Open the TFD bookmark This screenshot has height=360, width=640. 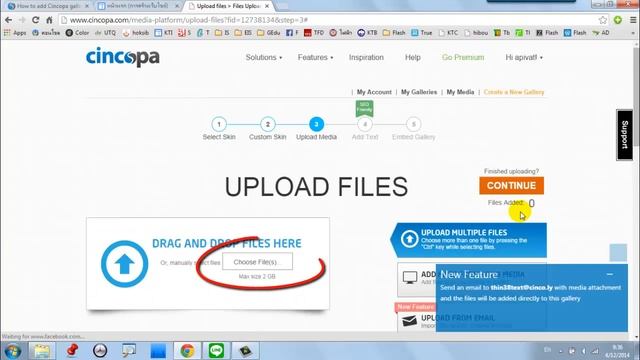point(314,33)
